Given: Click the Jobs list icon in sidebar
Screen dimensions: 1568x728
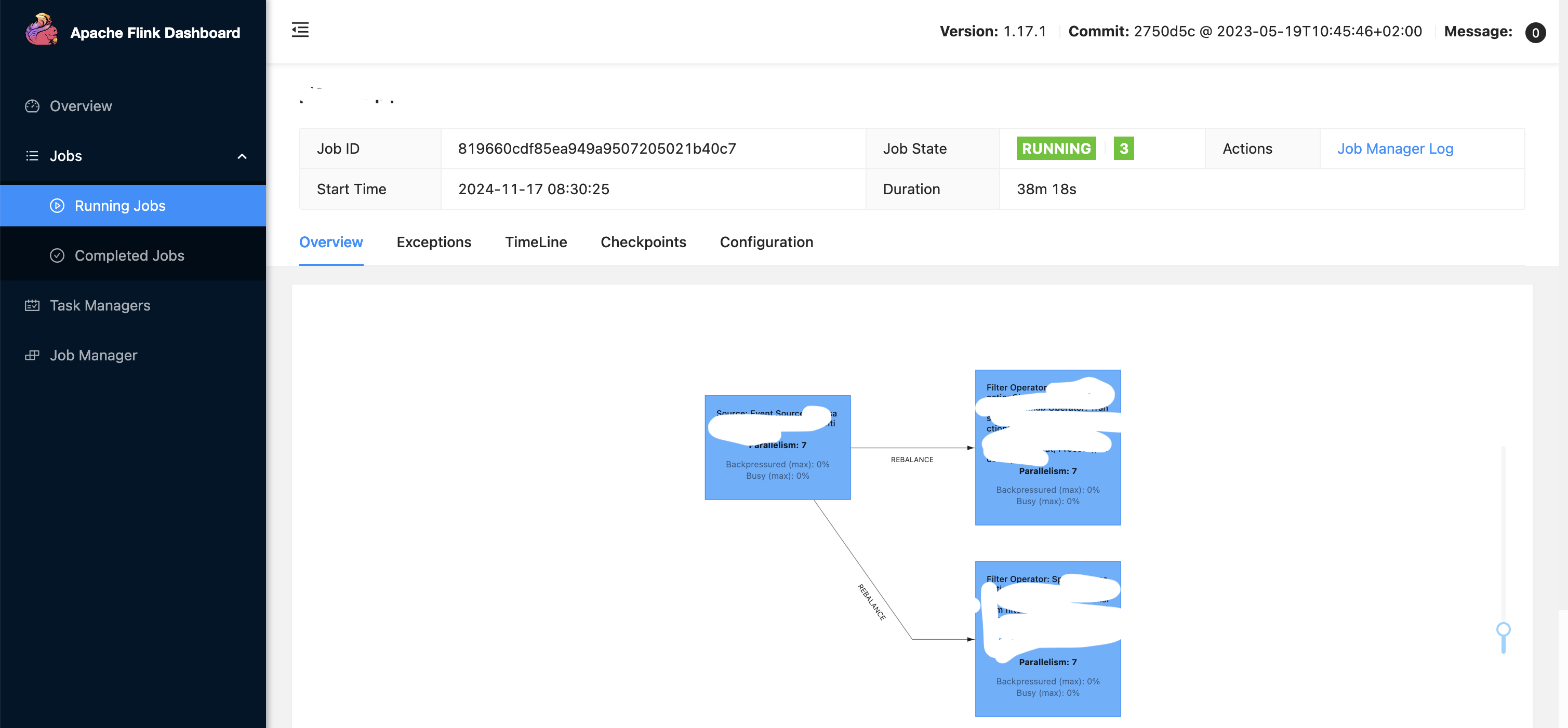Looking at the screenshot, I should pyautogui.click(x=32, y=156).
